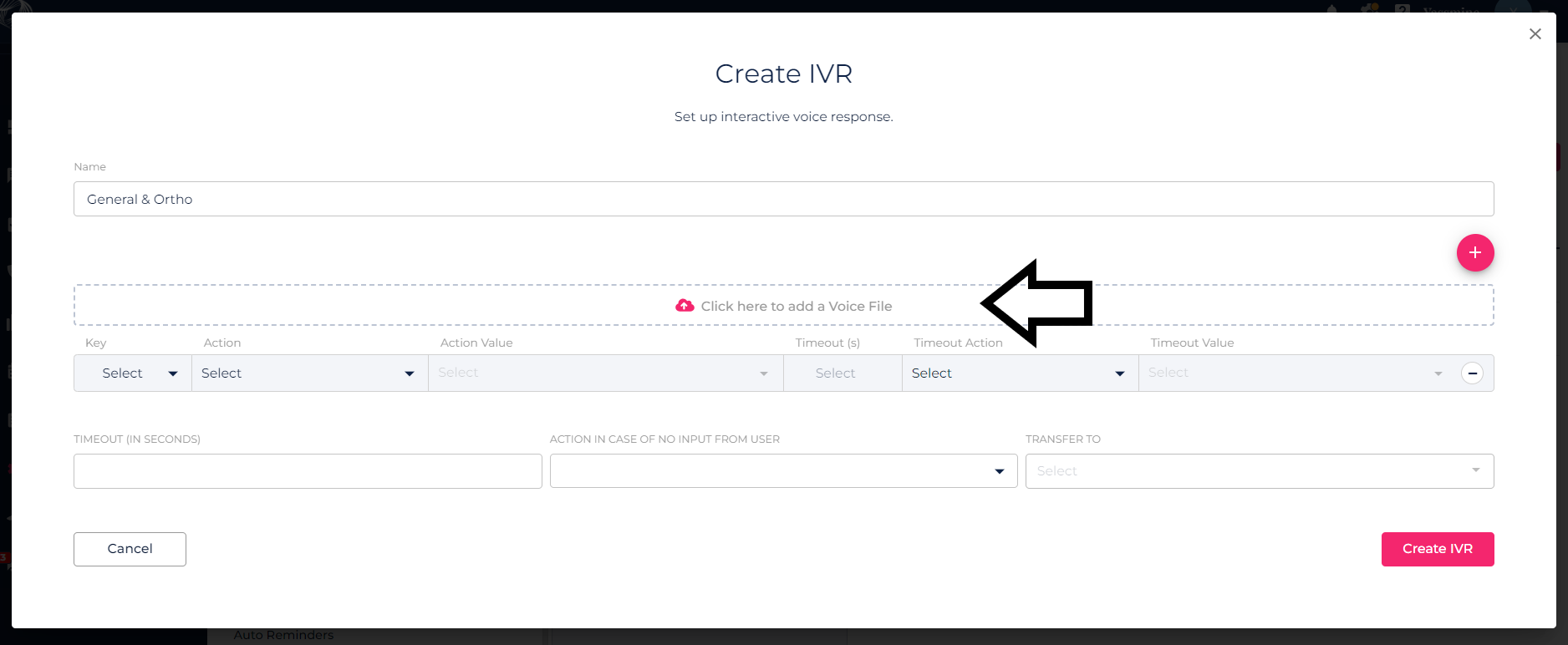
Task: Click the pink plus add row button
Action: click(1474, 252)
